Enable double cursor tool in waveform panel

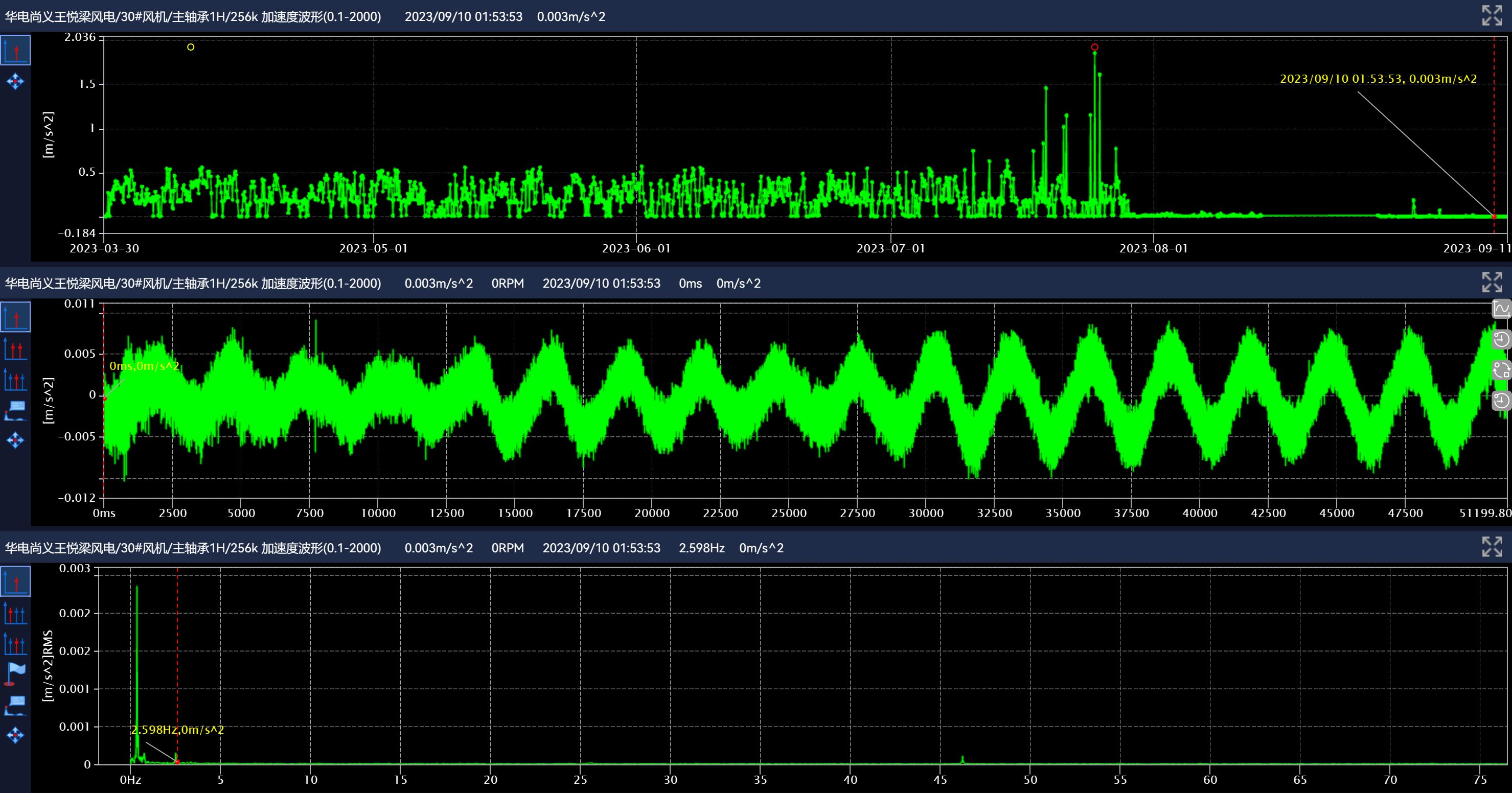tap(15, 348)
